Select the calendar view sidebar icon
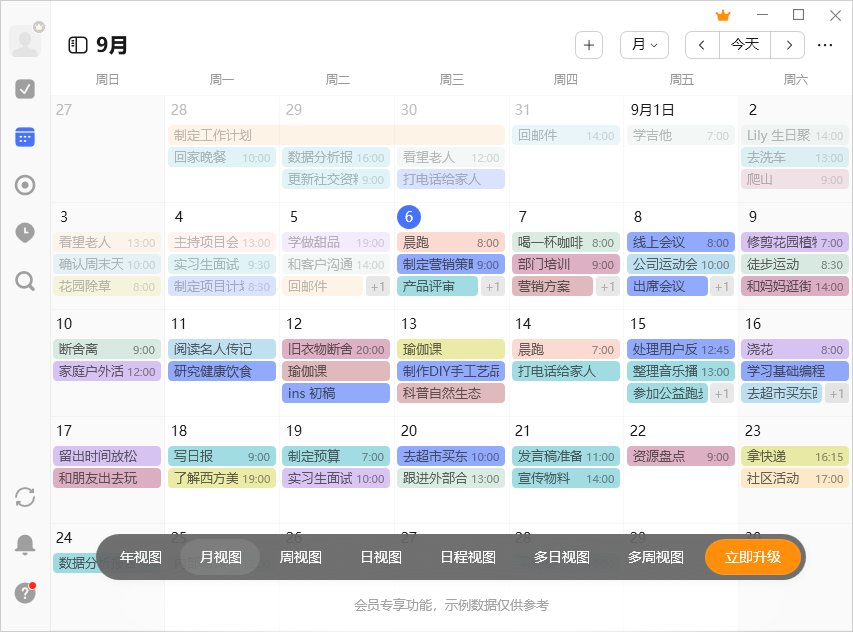 click(x=25, y=137)
